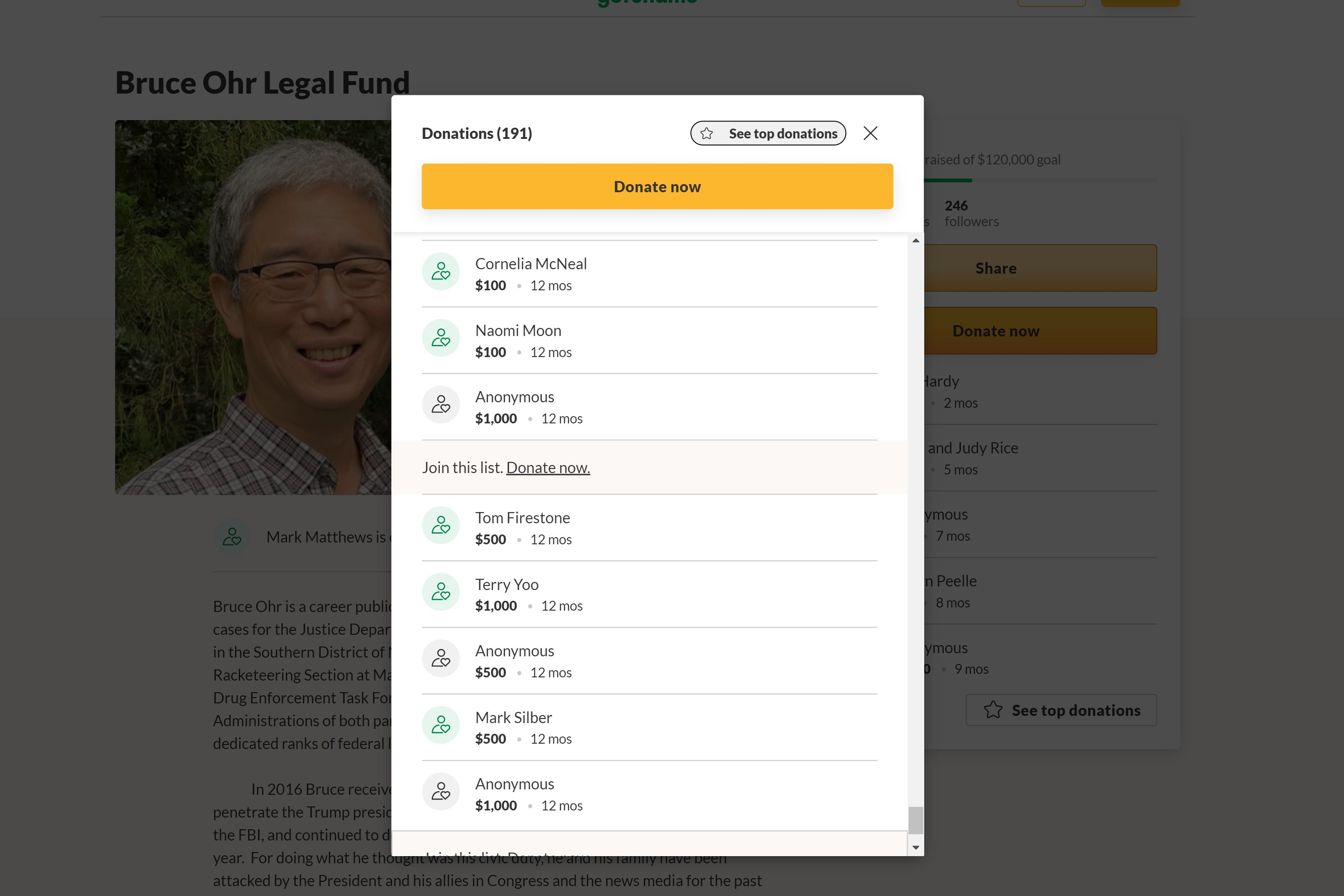Viewport: 1344px width, 896px height.
Task: Click Terry Yoo's $1,000 amount
Action: tap(496, 606)
